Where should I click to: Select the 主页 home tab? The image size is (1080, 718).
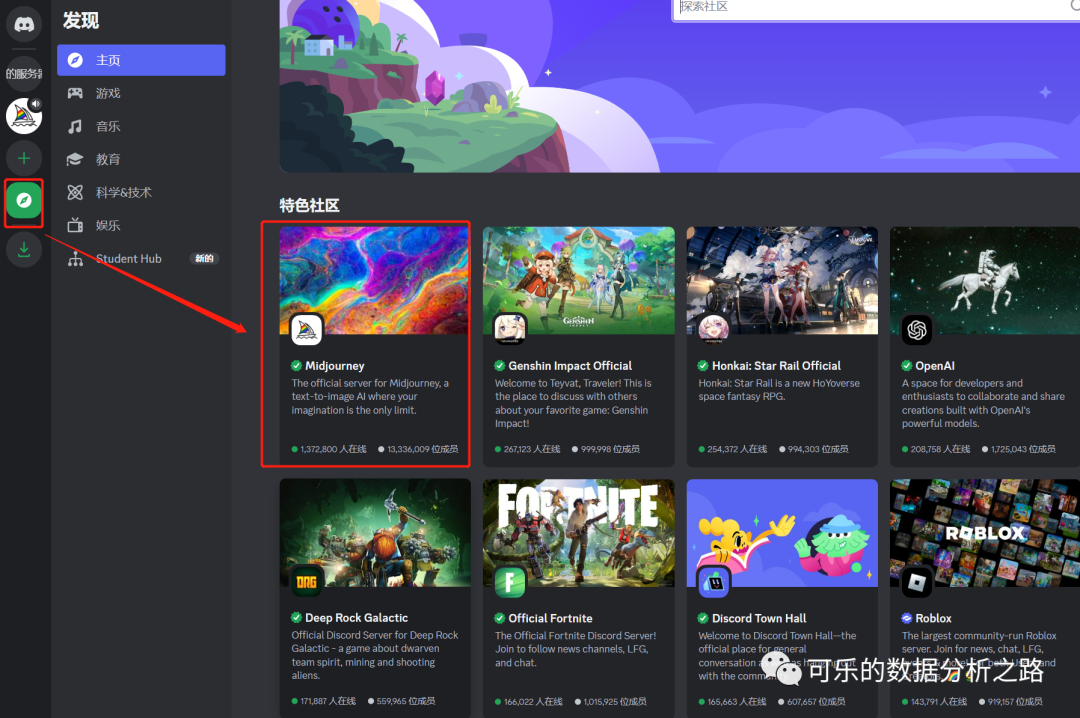(x=141, y=60)
